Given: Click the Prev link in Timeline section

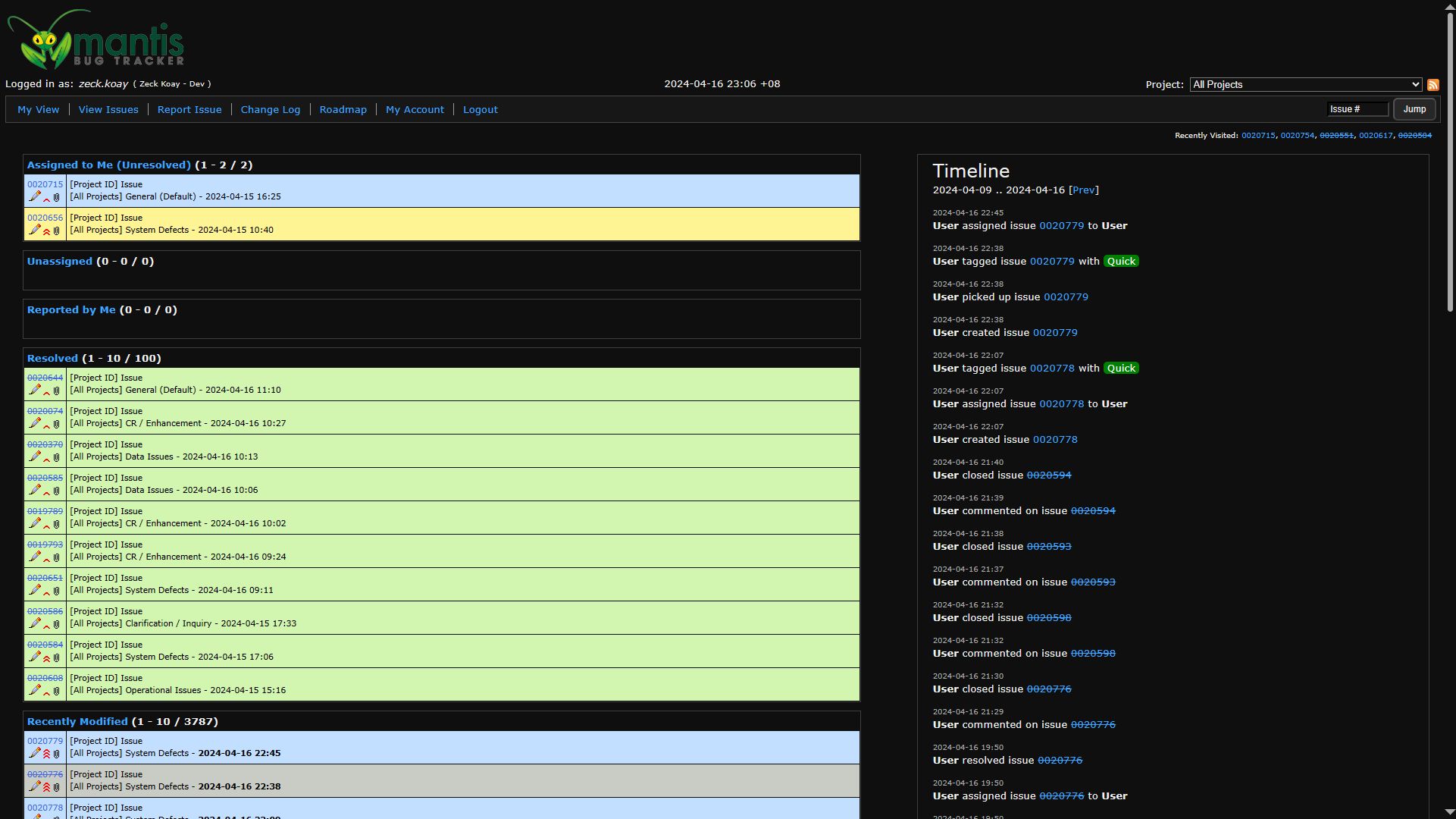Looking at the screenshot, I should [x=1083, y=190].
